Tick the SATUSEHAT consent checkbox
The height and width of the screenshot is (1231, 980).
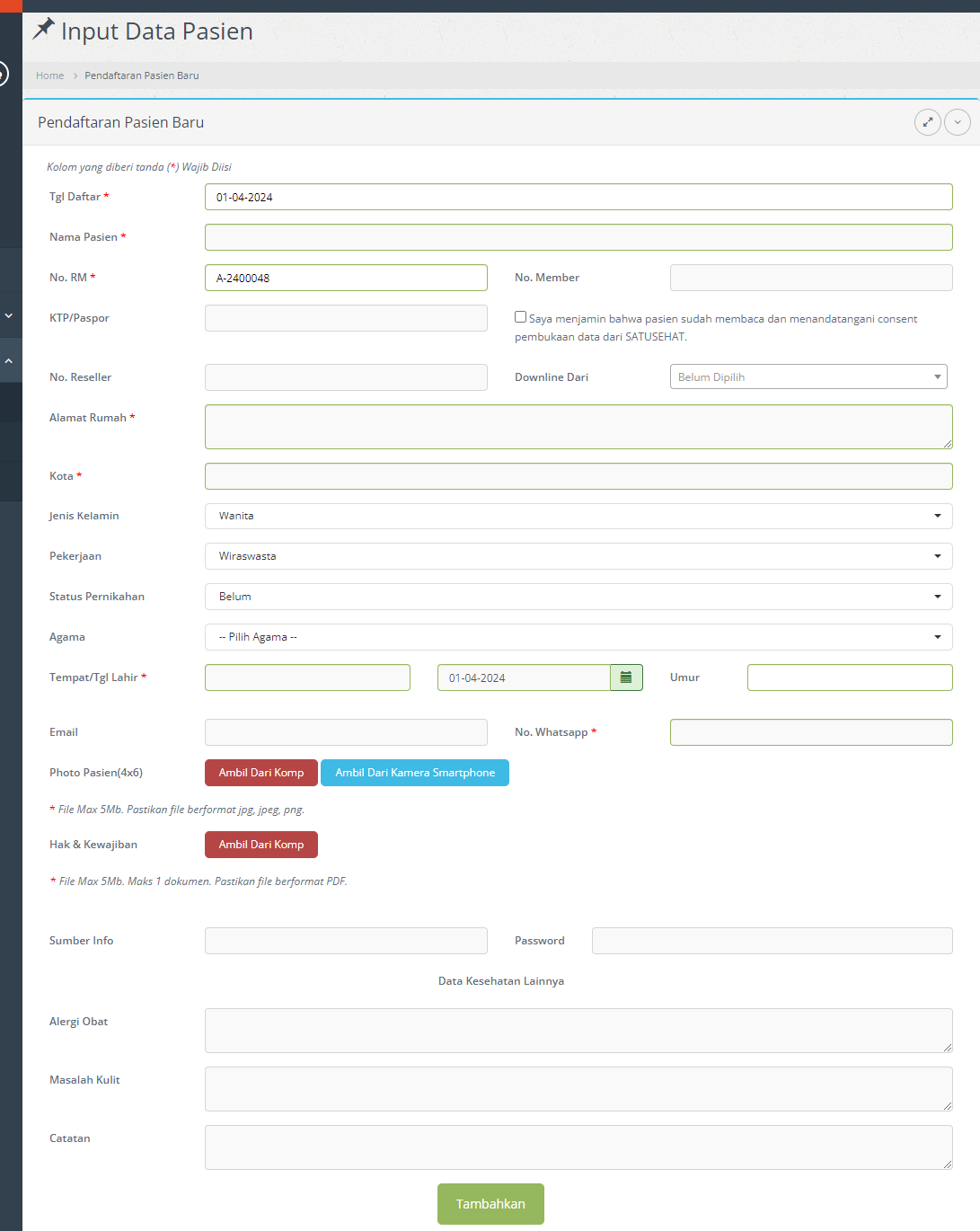coord(520,317)
